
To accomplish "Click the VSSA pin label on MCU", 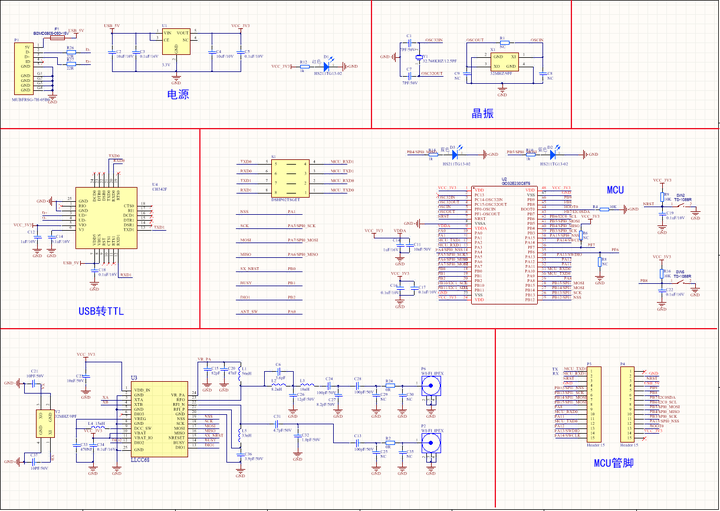I will (x=479, y=224).
